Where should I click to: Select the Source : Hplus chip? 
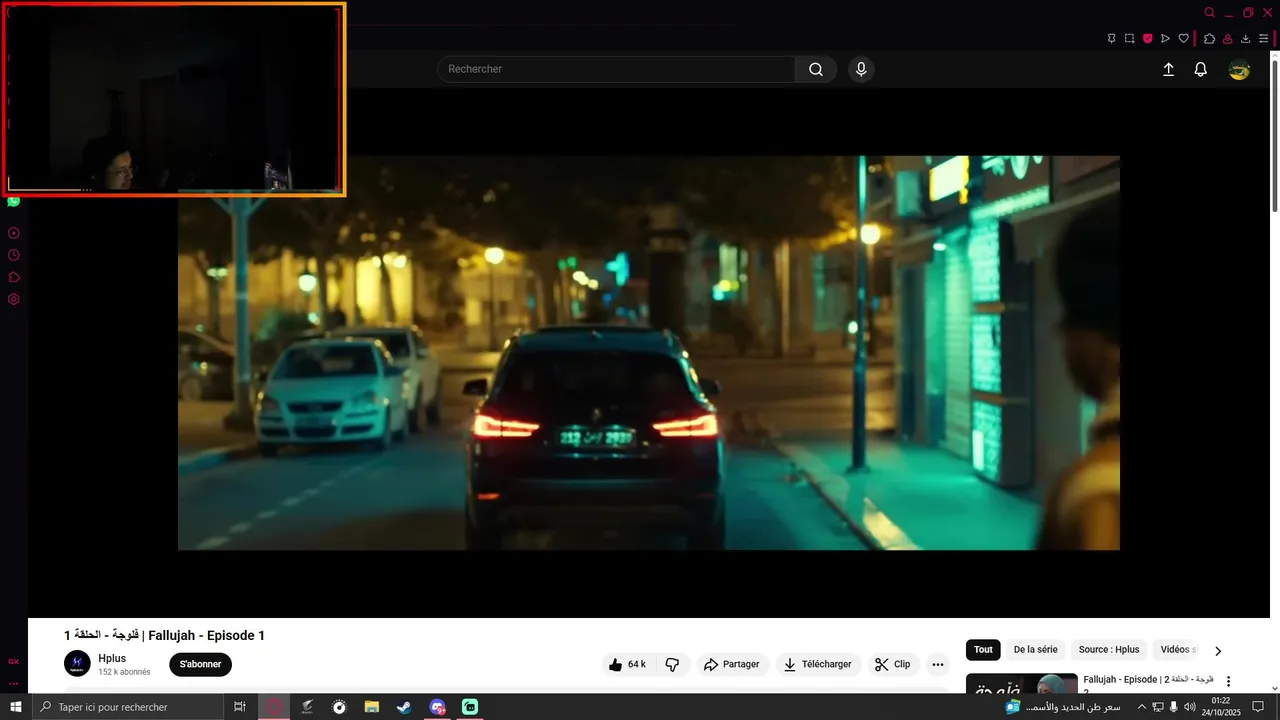1109,650
